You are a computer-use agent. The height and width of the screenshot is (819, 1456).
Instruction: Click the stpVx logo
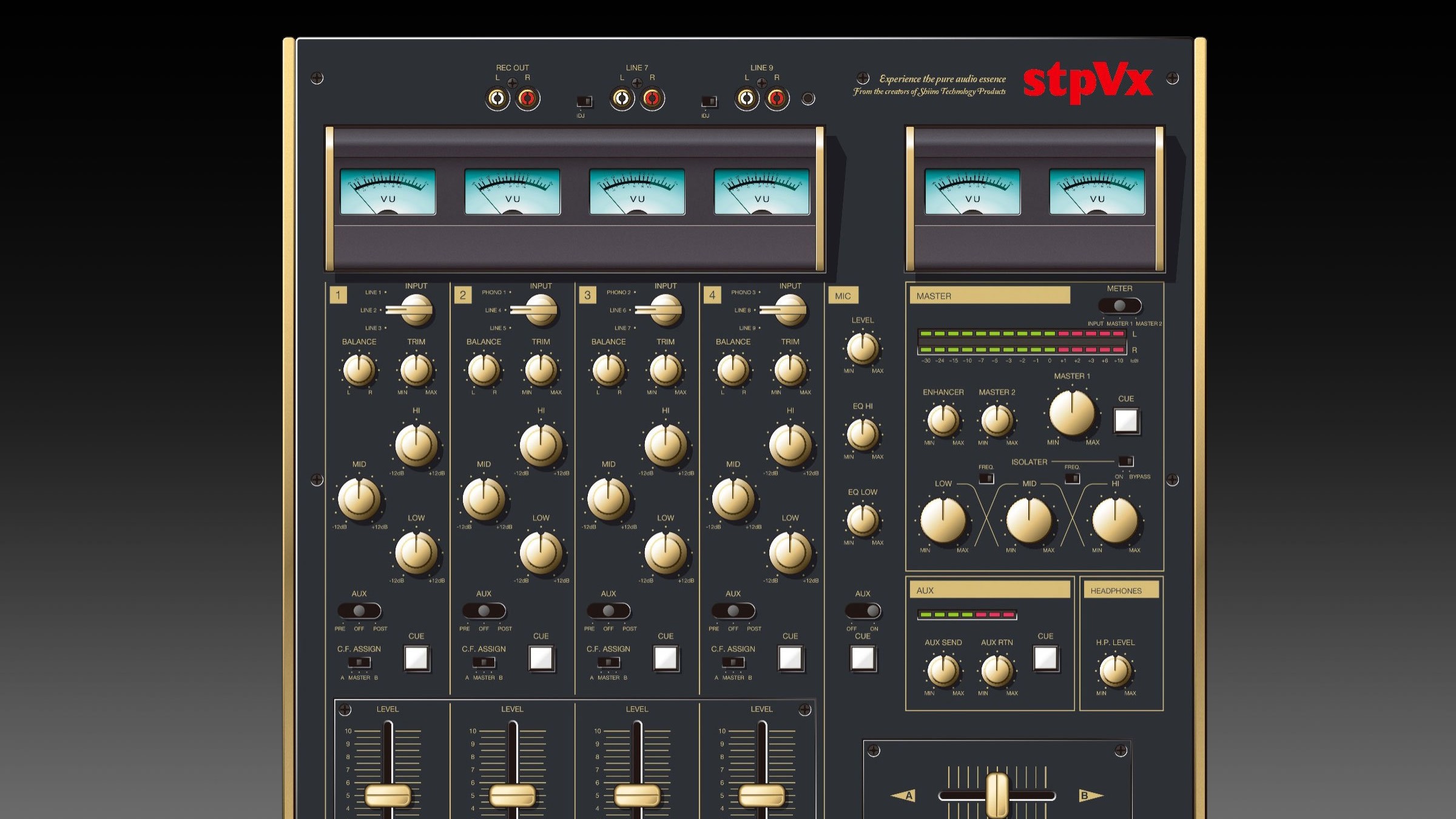click(x=1087, y=82)
